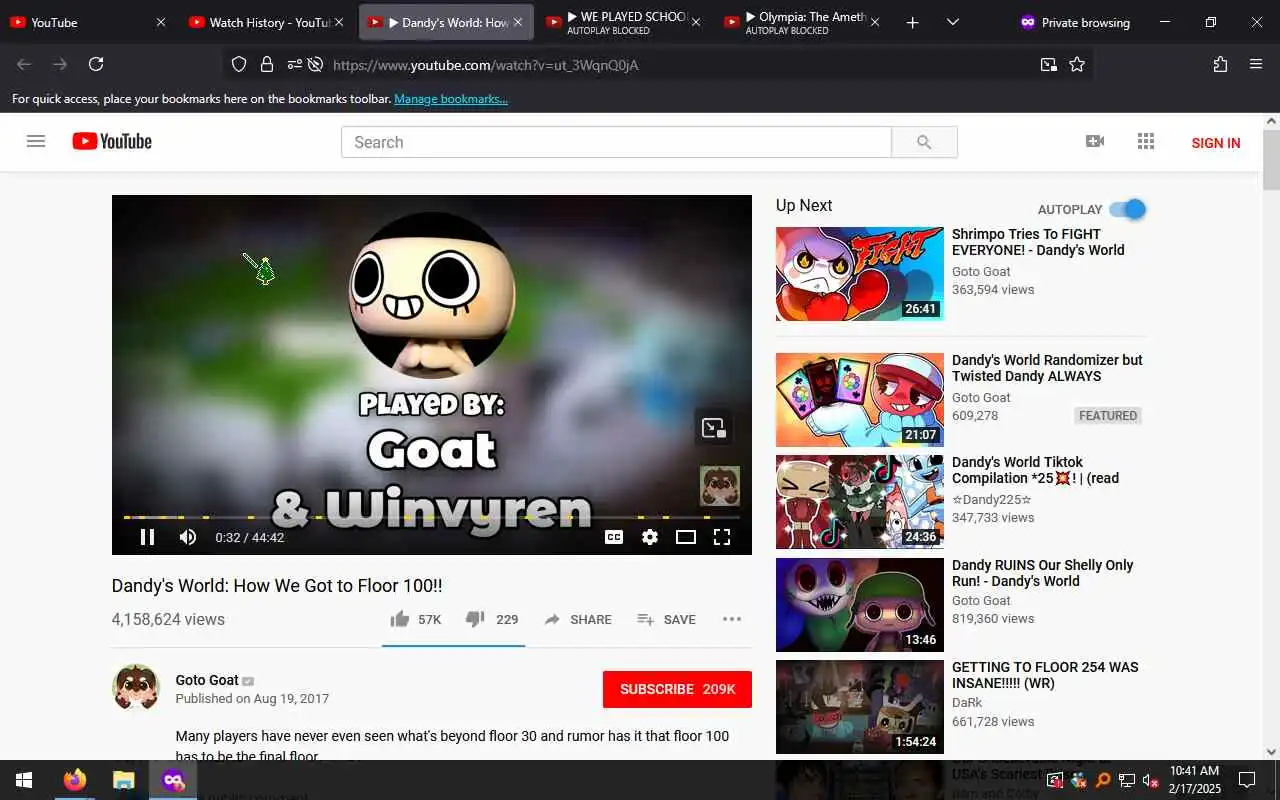
Task: Click the YouTube URL in address bar
Action: [x=485, y=65]
